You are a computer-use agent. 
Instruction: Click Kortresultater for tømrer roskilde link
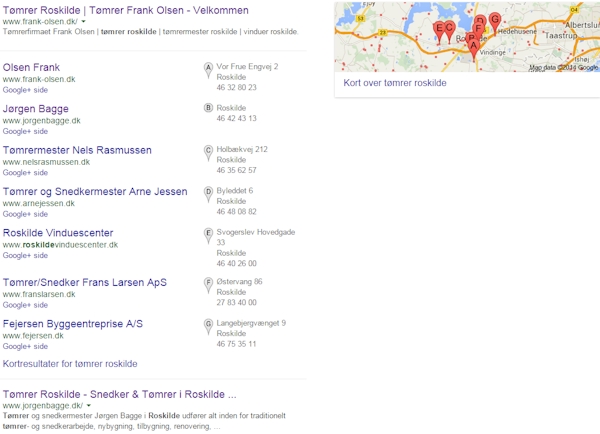(70, 364)
